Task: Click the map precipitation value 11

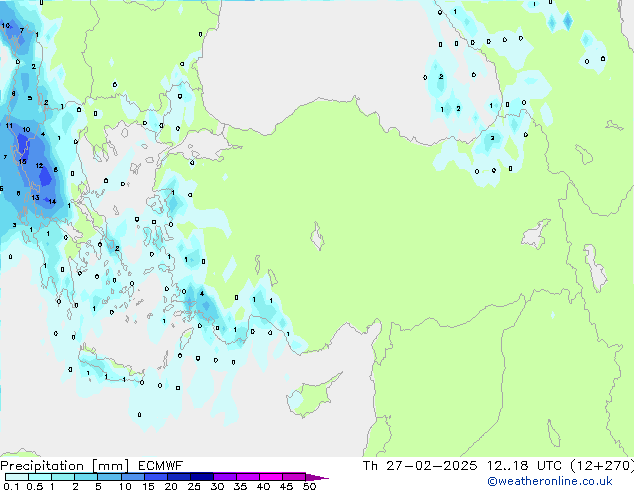Action: [x=9, y=126]
